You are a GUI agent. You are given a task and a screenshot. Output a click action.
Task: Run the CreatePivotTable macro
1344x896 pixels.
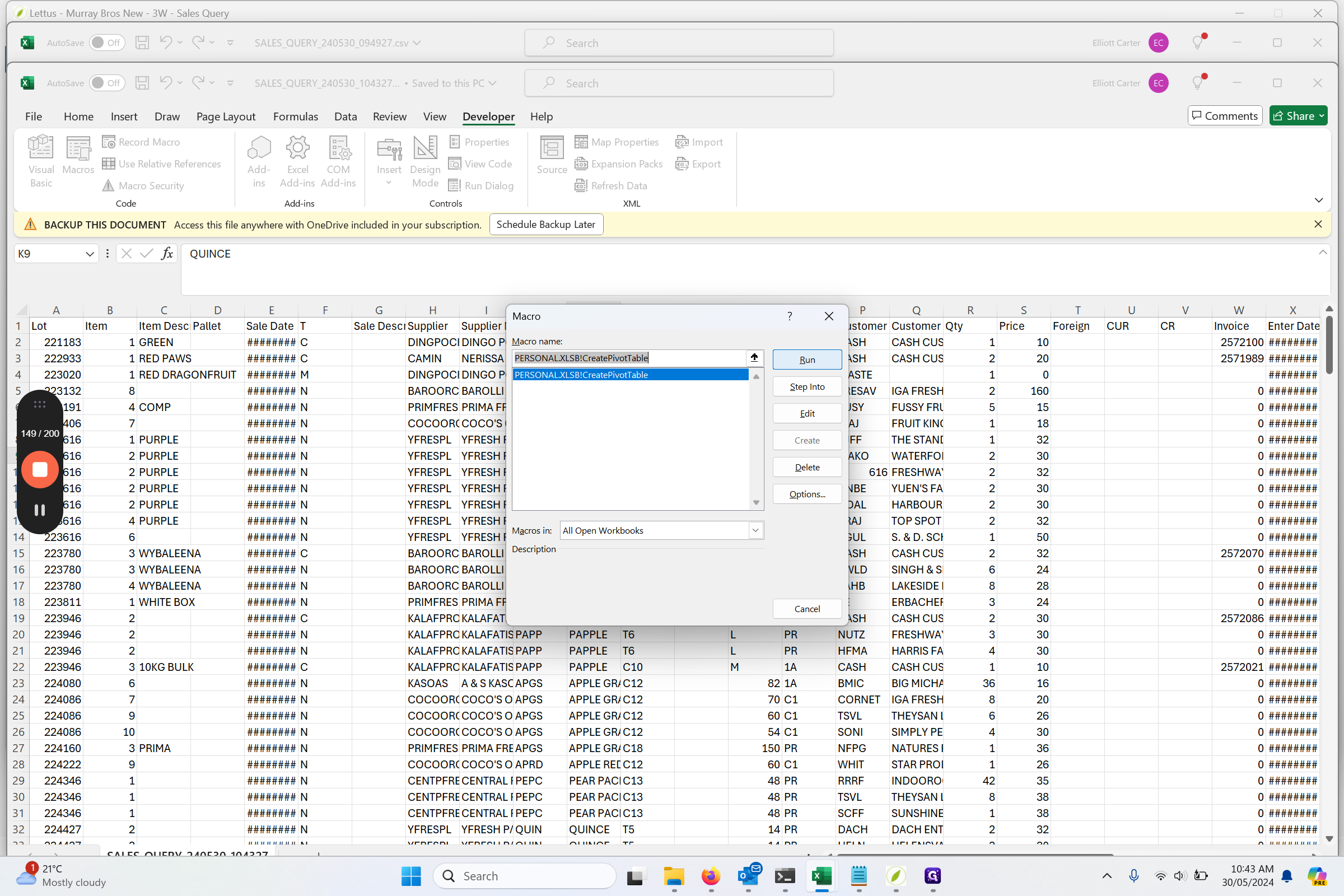(807, 360)
